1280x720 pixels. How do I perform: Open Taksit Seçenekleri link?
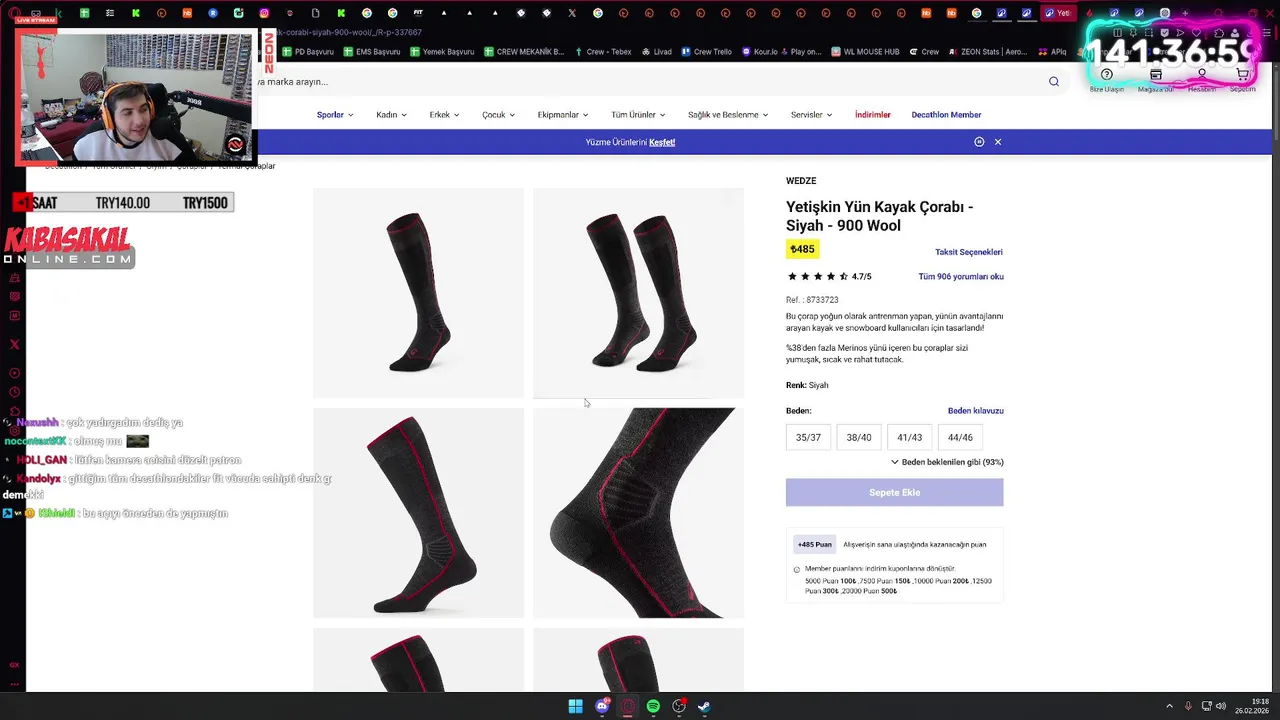tap(969, 252)
